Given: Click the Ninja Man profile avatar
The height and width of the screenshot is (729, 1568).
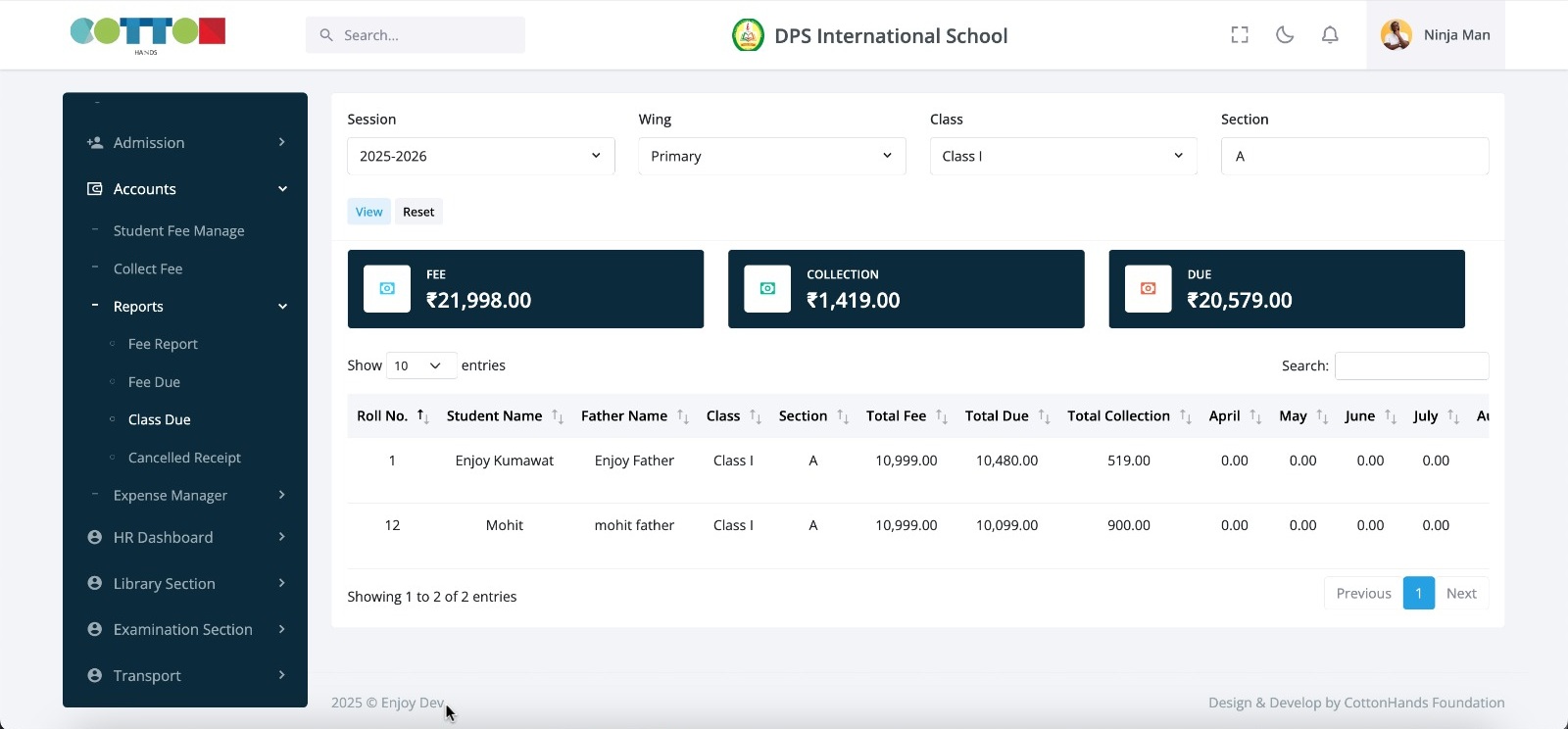Looking at the screenshot, I should click(x=1396, y=35).
